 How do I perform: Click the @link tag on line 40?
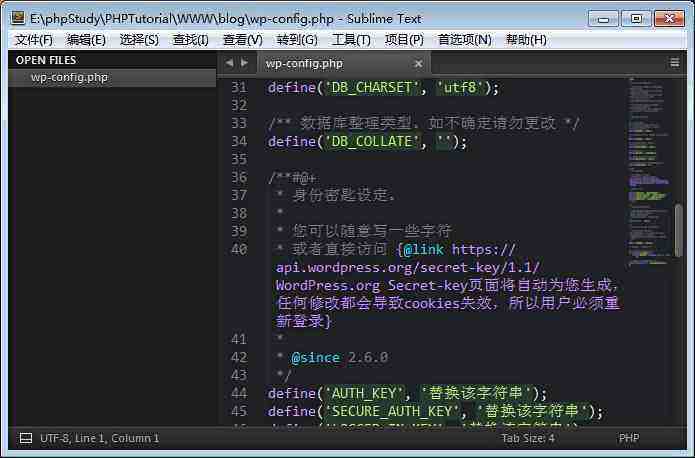click(423, 249)
